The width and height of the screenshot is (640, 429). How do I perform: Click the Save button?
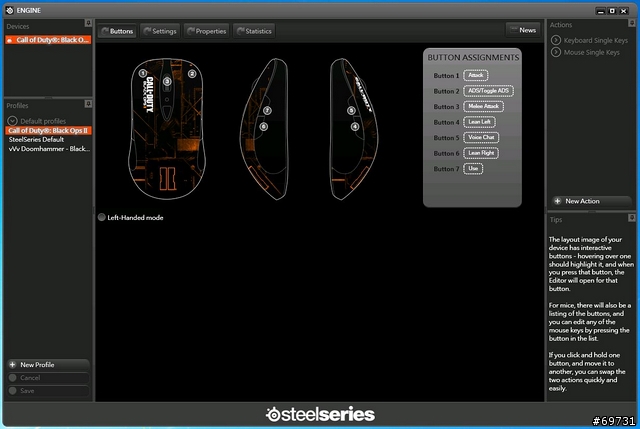[48, 391]
